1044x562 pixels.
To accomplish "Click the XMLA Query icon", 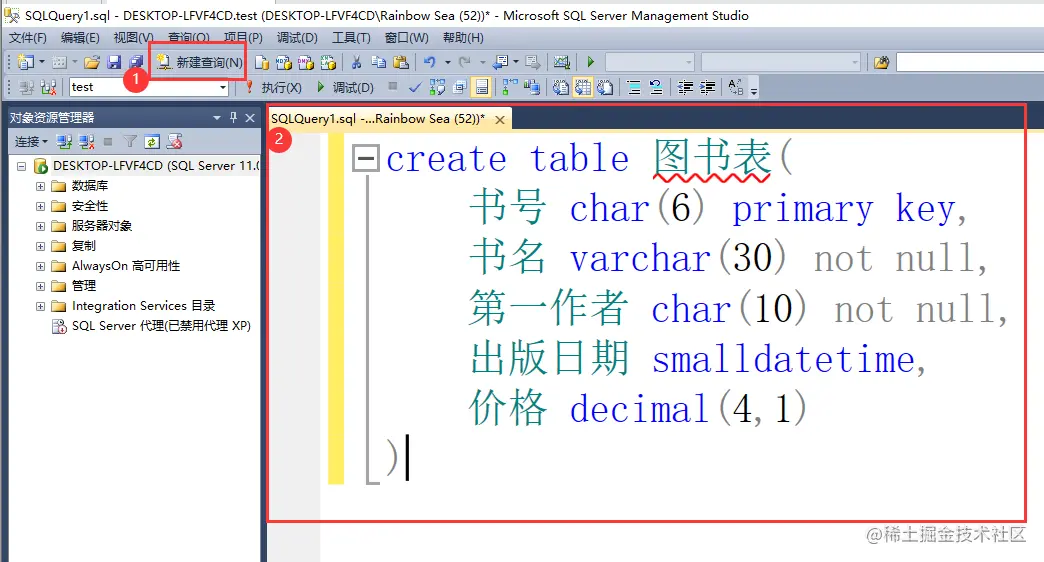I will 328,62.
